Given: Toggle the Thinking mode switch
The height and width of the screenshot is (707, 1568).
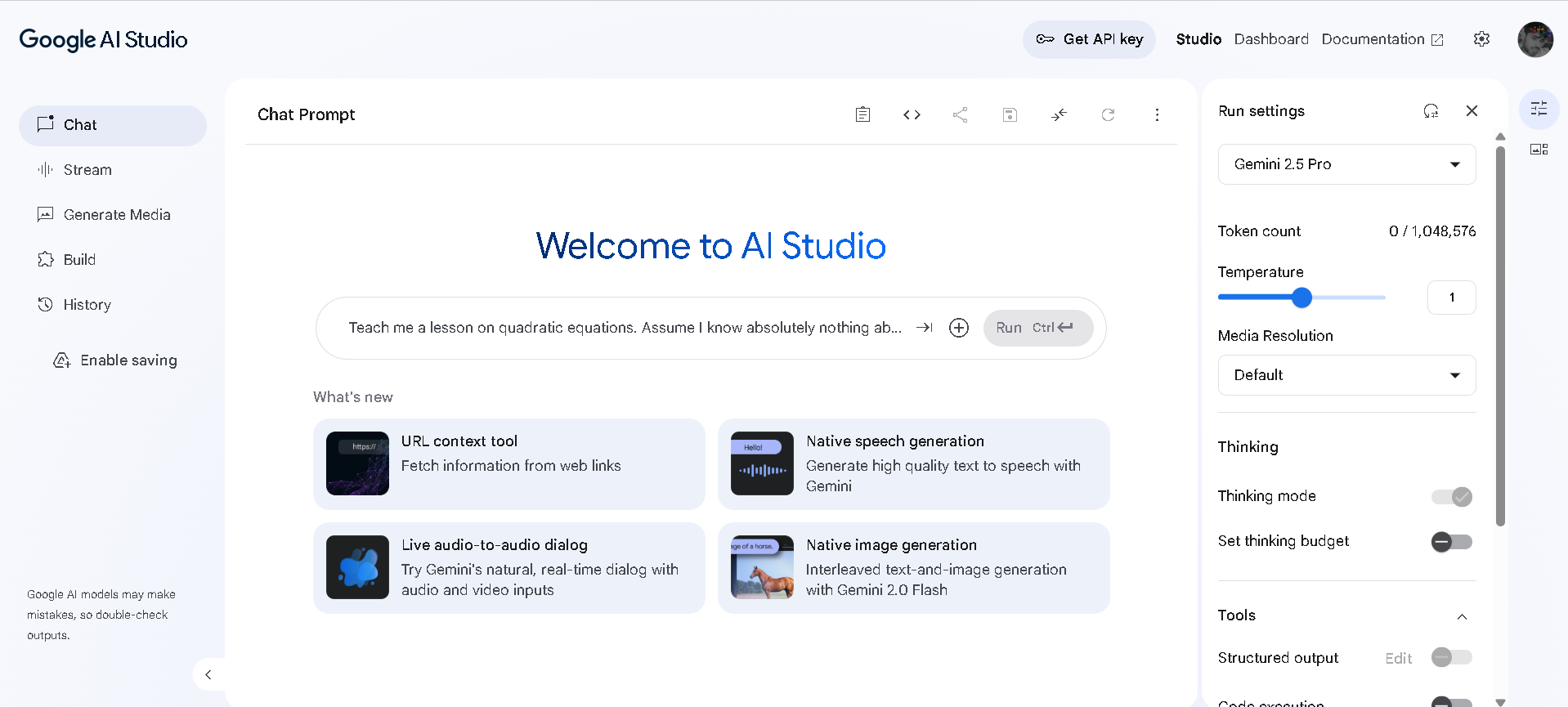Looking at the screenshot, I should coord(1452,496).
